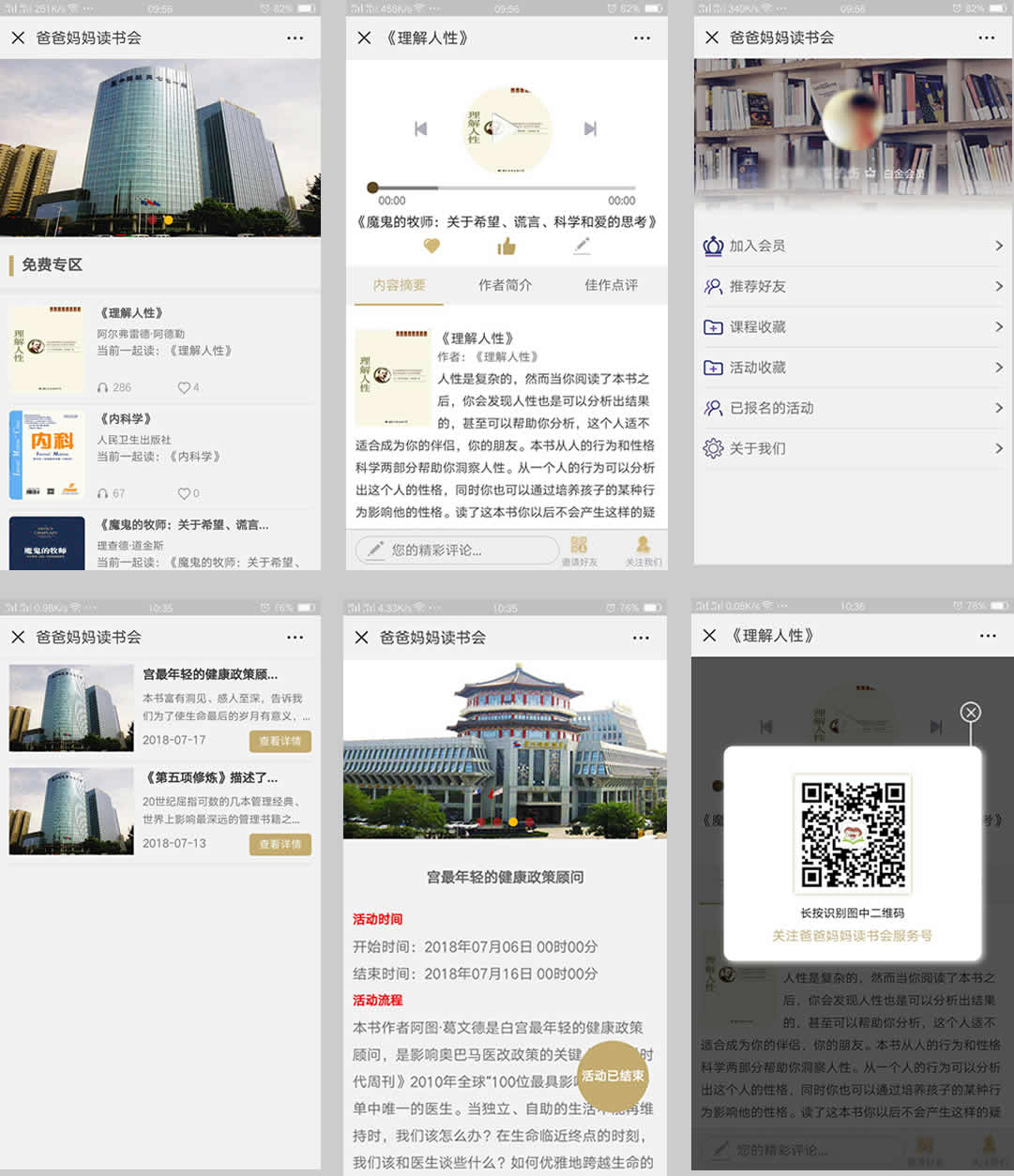Open the 推荐好友 row chevron

[998, 286]
